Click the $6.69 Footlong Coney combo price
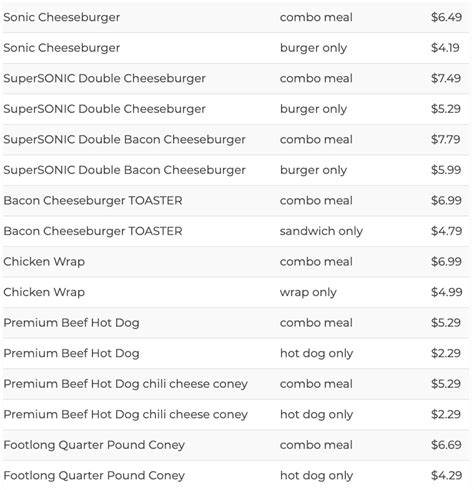 [446, 445]
